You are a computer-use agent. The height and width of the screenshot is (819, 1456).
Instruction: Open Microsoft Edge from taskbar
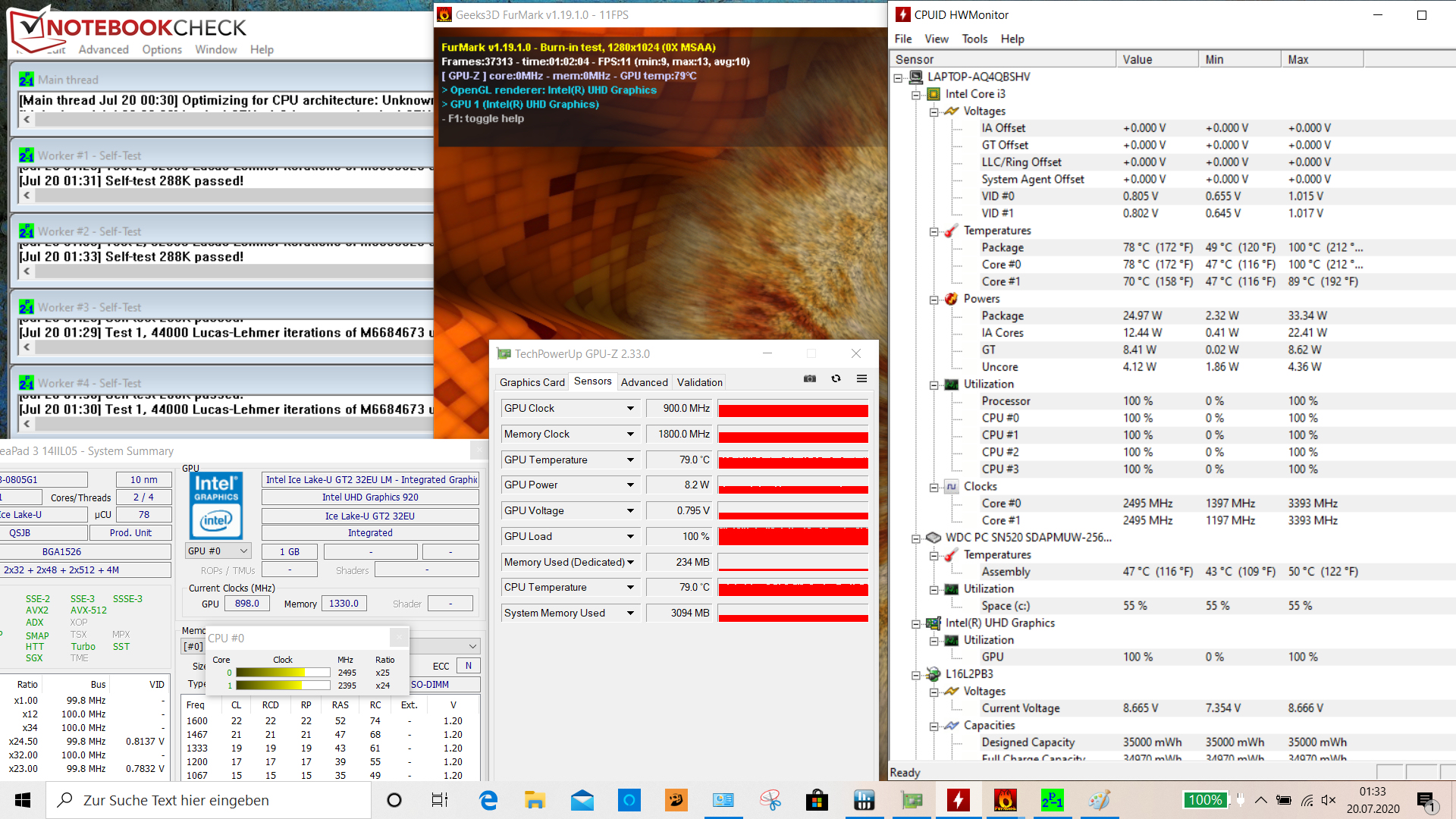pos(488,800)
